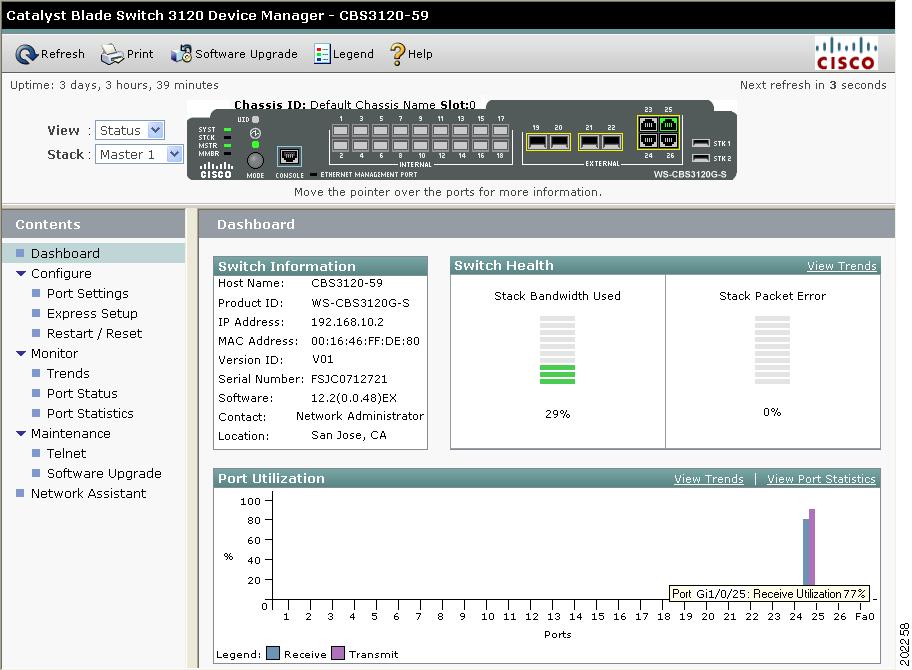
Task: Select external RJ45 port 24
Action: coord(649,140)
